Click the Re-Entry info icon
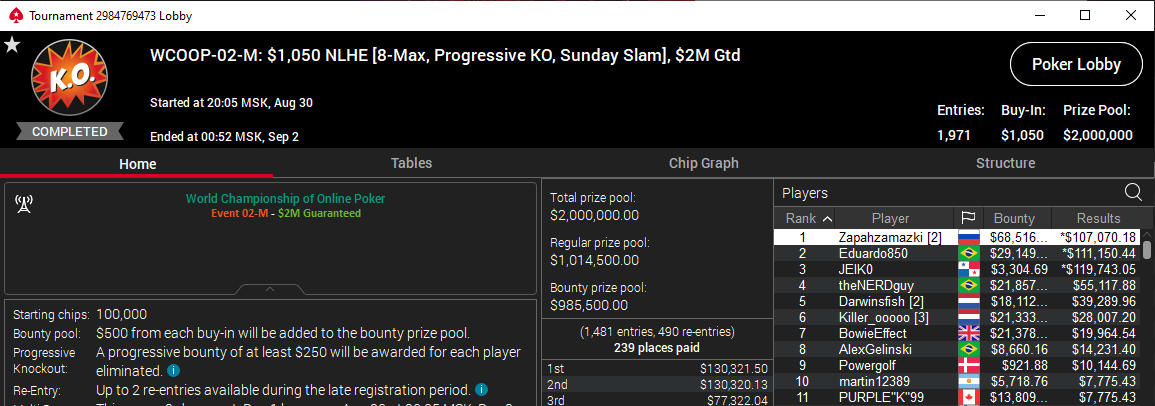This screenshot has width=1155, height=406. (481, 389)
